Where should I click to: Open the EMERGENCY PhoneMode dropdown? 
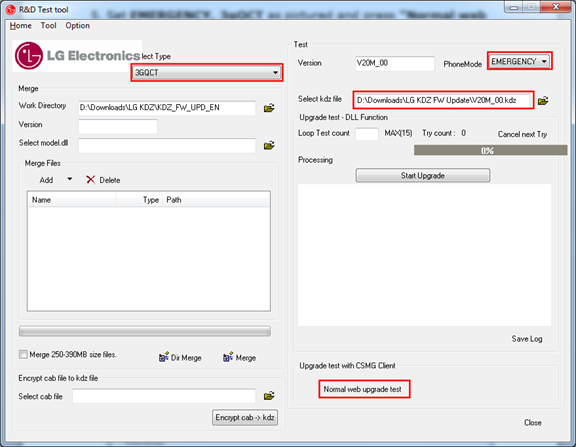[x=520, y=61]
